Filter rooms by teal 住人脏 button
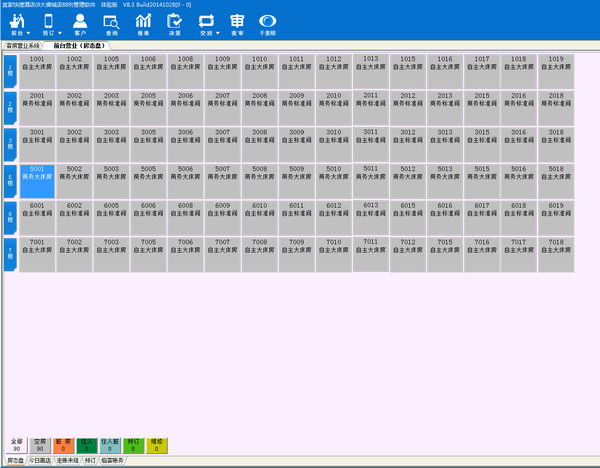 [x=110, y=445]
